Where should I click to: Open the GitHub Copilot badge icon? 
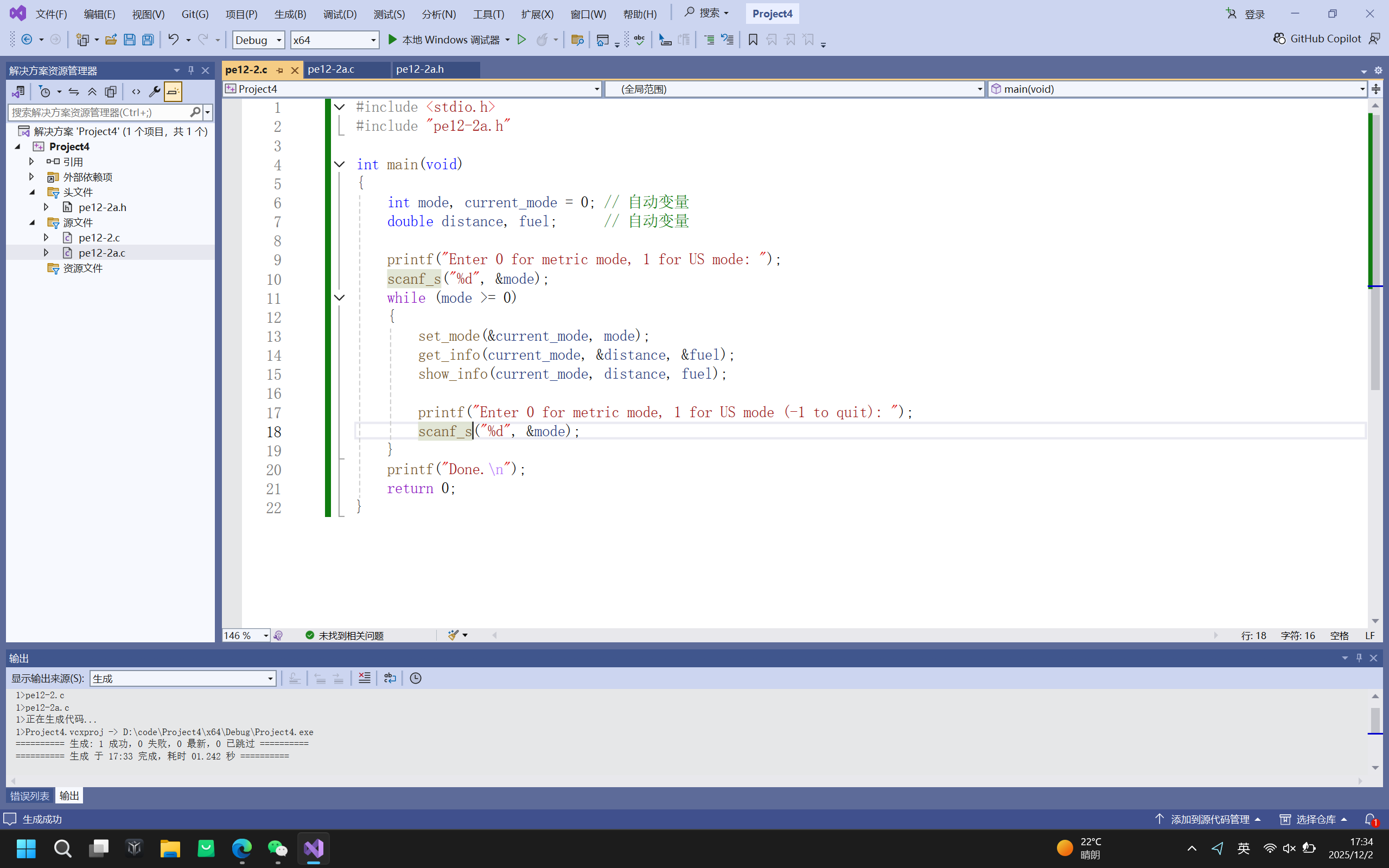(1279, 39)
